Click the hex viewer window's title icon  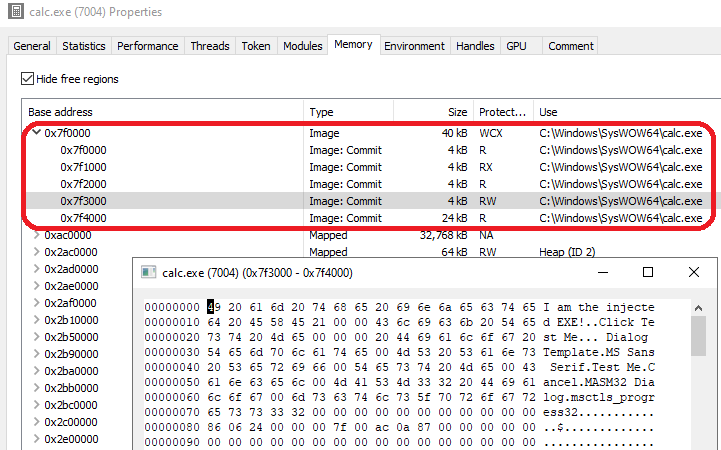click(149, 273)
